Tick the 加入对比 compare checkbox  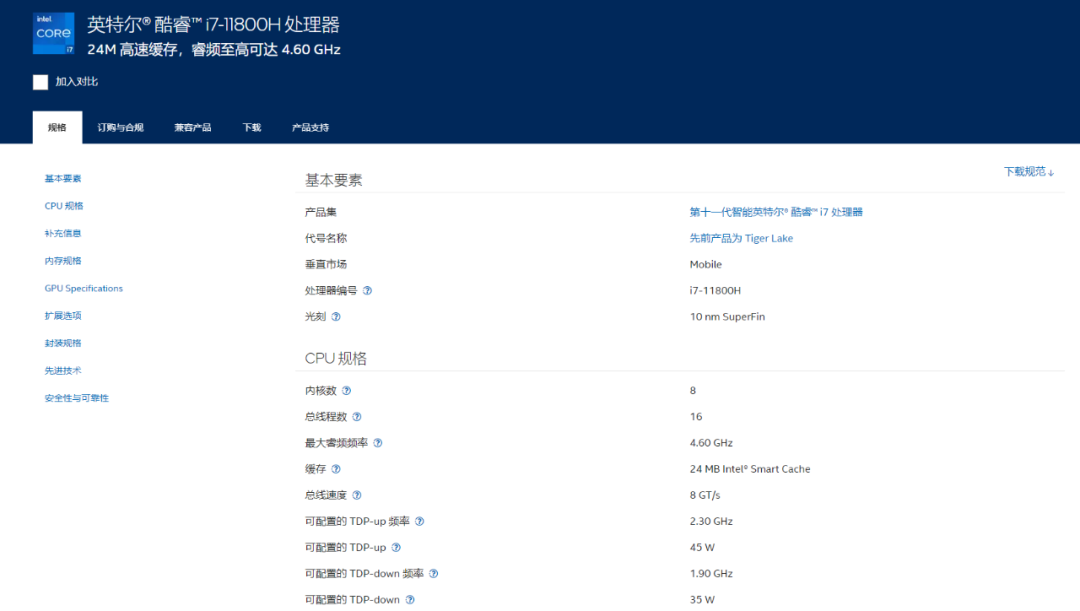pyautogui.click(x=41, y=82)
